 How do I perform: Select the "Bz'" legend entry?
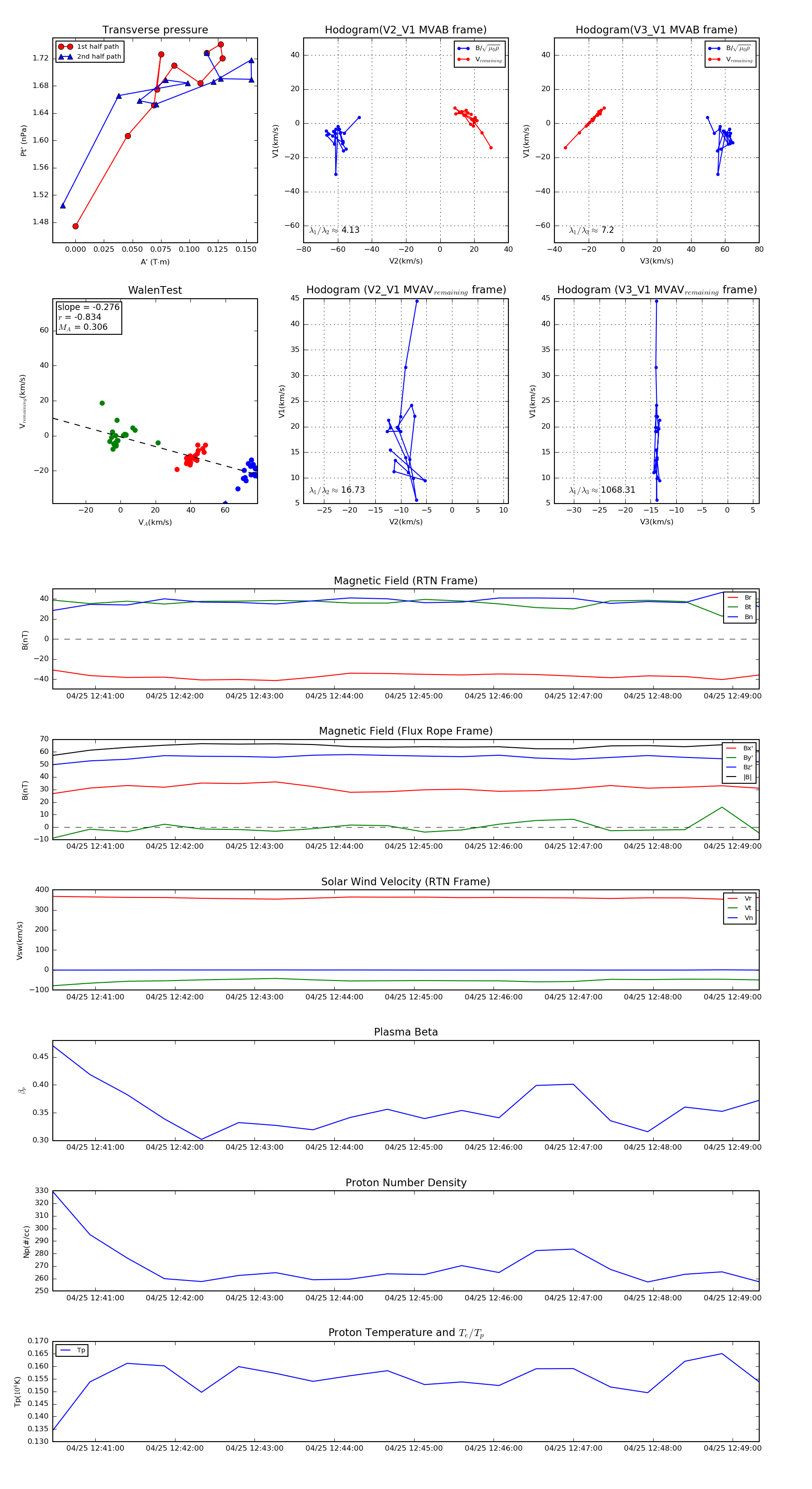tap(740, 768)
